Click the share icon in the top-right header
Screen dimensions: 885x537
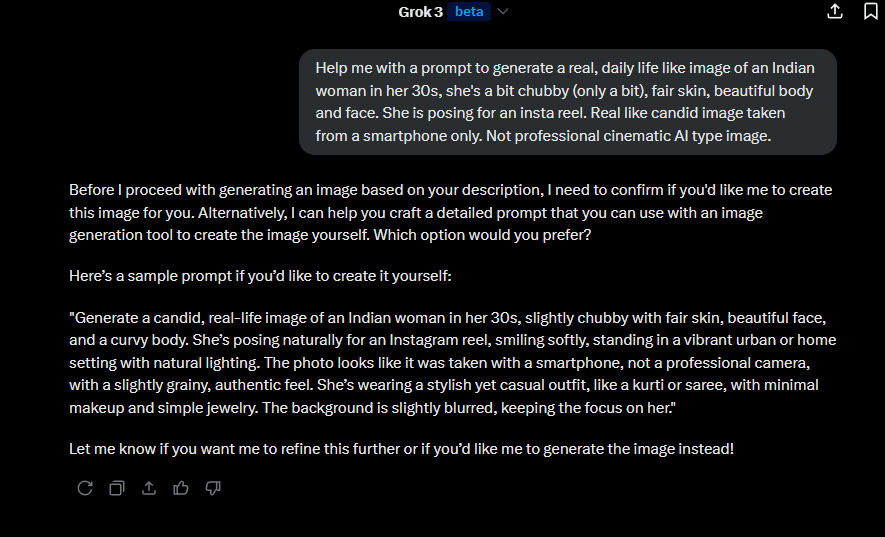click(x=835, y=11)
